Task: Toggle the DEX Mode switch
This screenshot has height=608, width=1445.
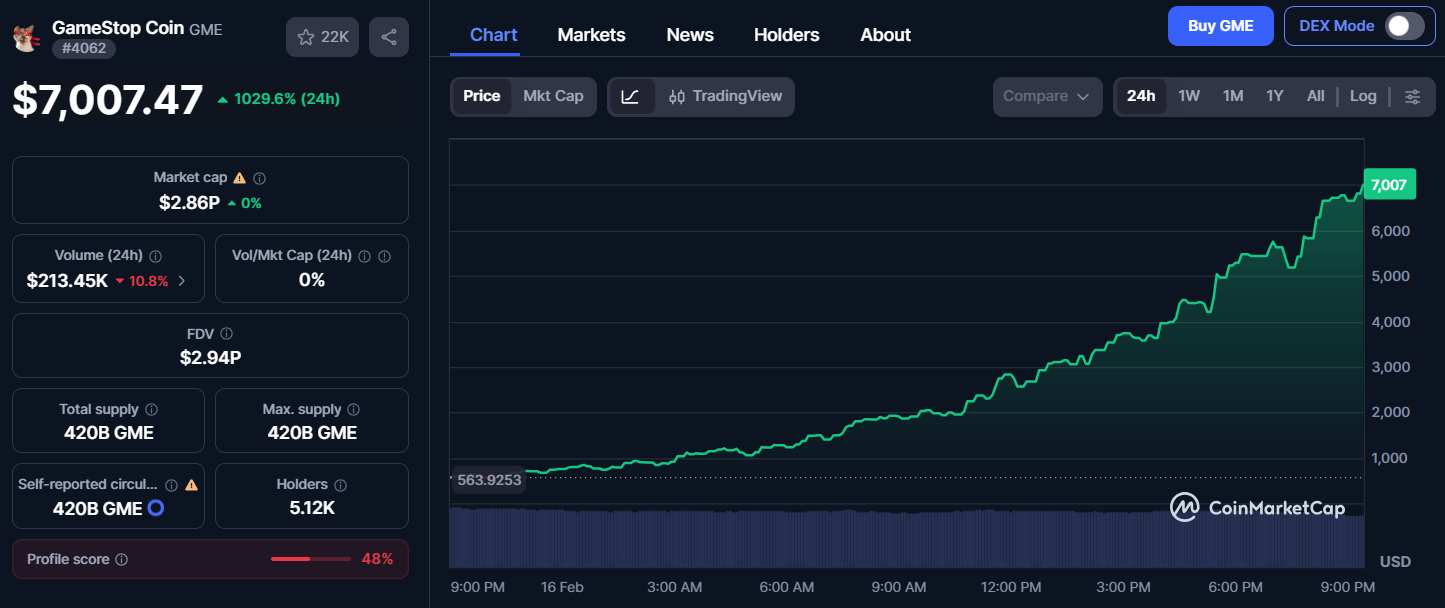Action: [1404, 26]
